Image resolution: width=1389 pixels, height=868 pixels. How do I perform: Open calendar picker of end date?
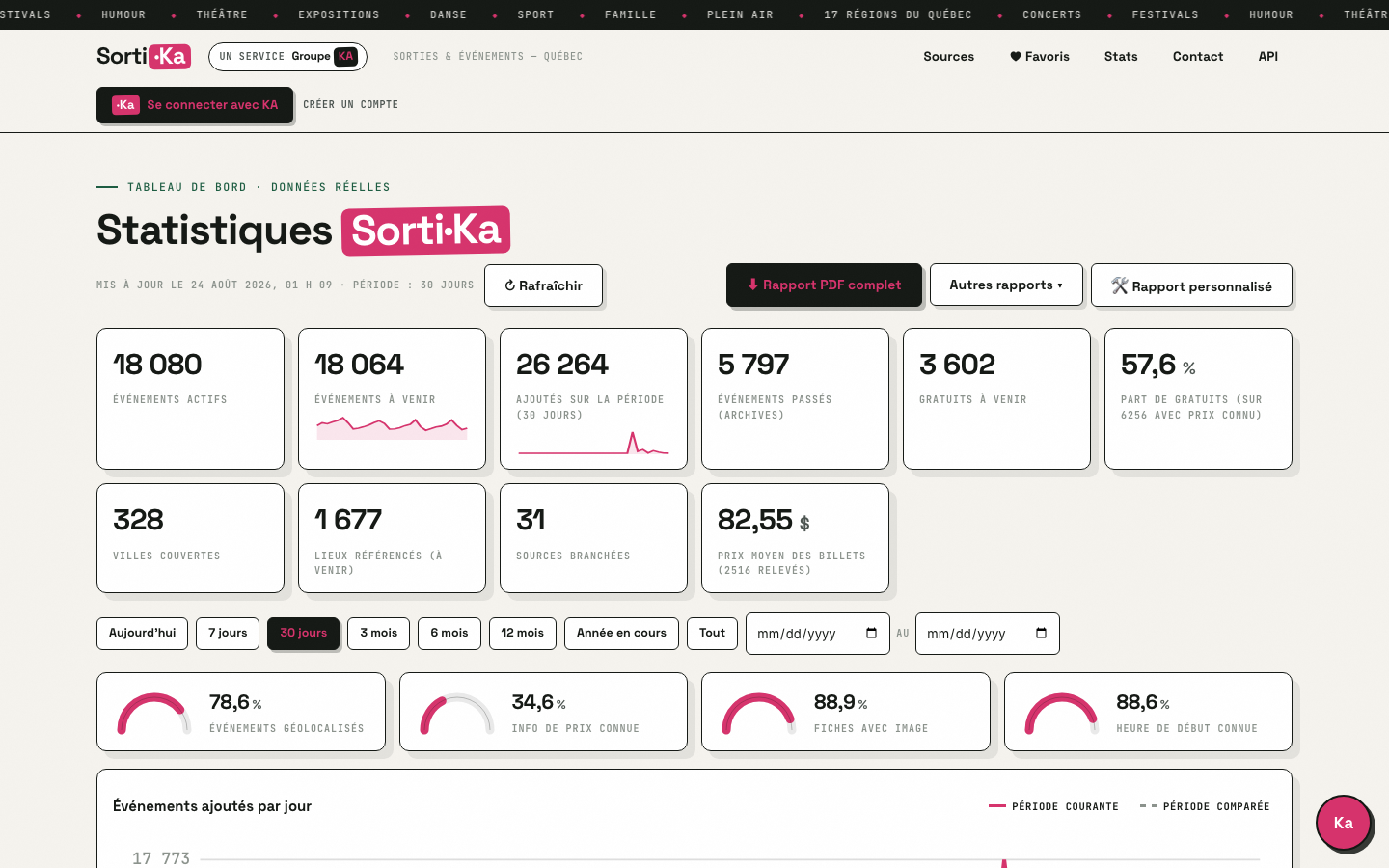click(x=1042, y=634)
